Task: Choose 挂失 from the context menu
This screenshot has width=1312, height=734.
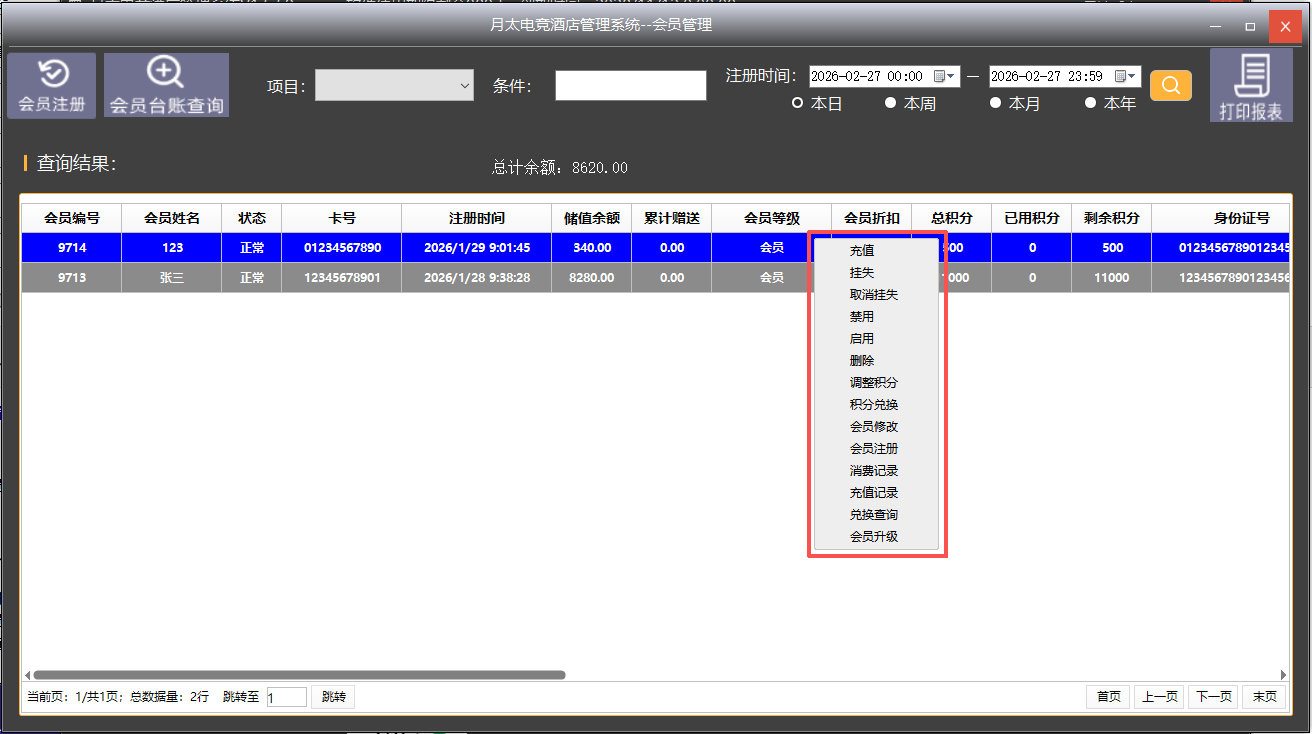Action: pos(862,273)
